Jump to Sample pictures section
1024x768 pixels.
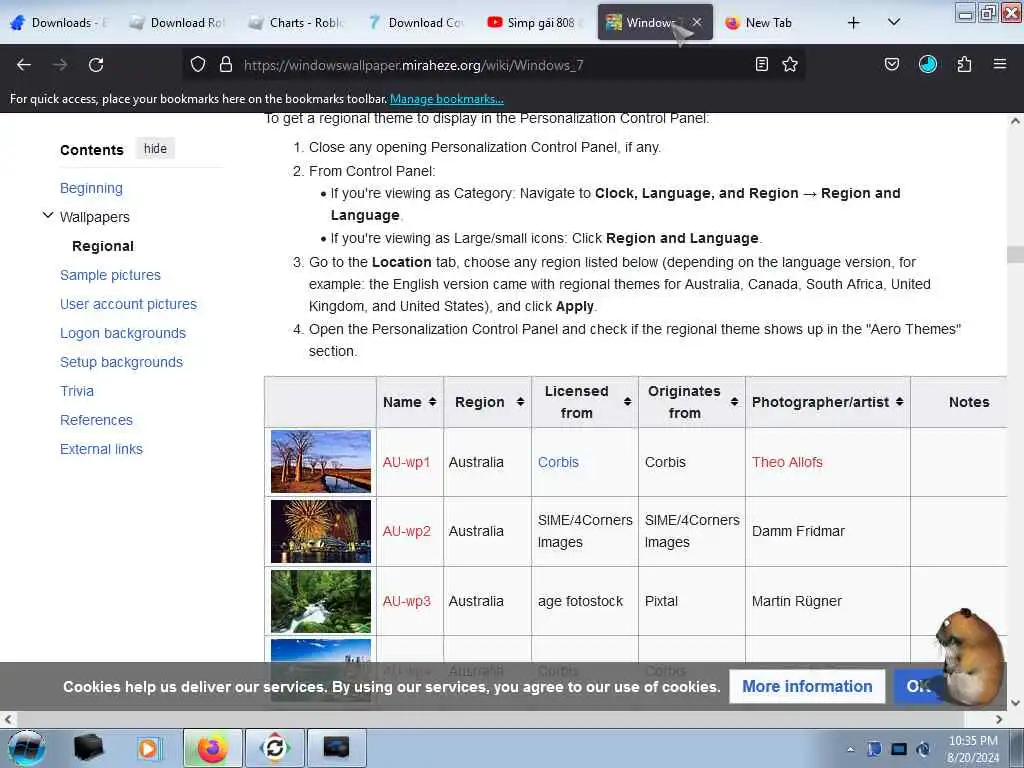110,275
